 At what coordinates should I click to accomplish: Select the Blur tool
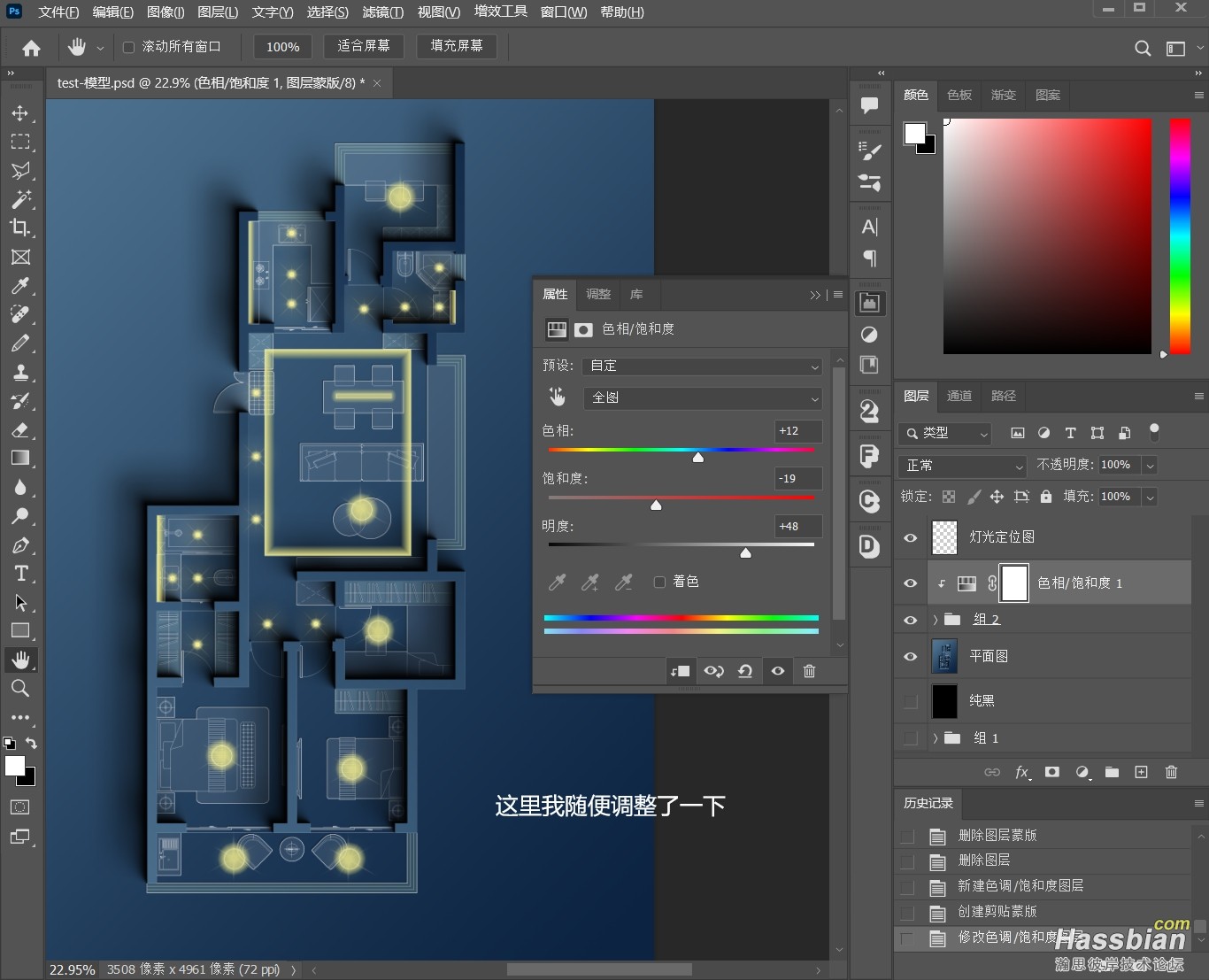coord(20,487)
